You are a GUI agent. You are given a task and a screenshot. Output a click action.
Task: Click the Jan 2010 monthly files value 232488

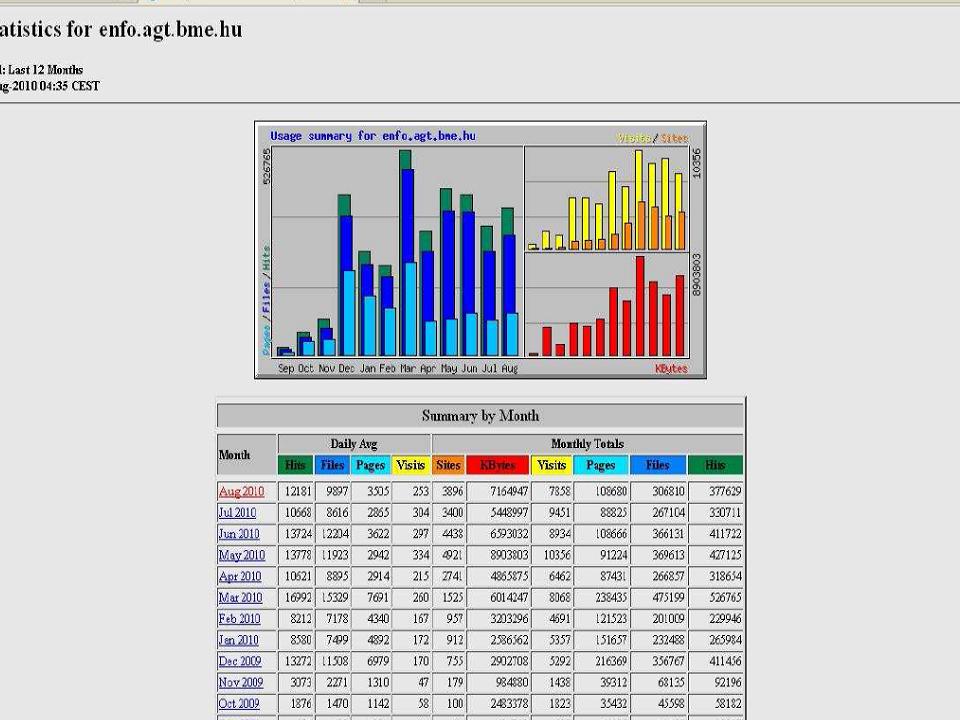(x=668, y=640)
